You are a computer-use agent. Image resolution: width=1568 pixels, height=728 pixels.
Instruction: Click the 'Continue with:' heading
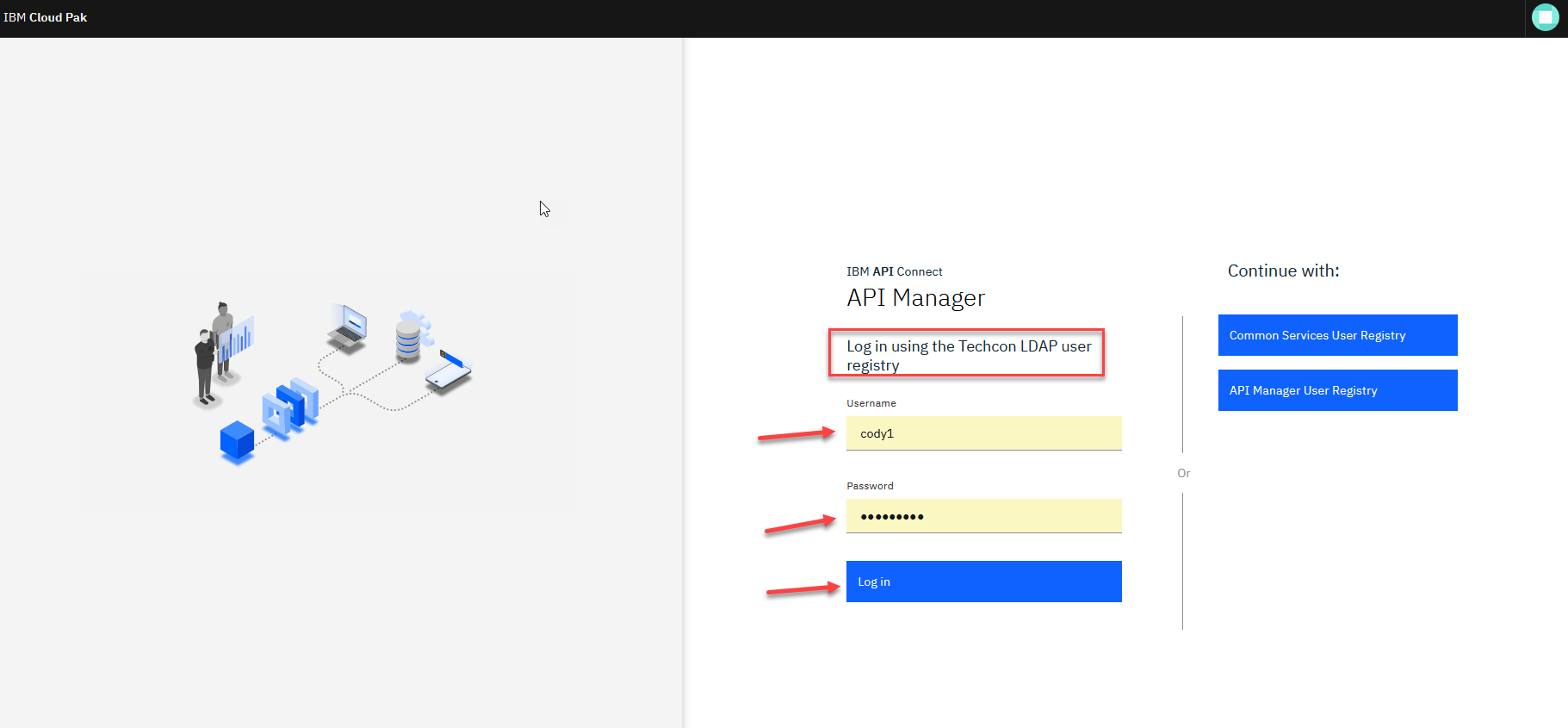(1283, 271)
